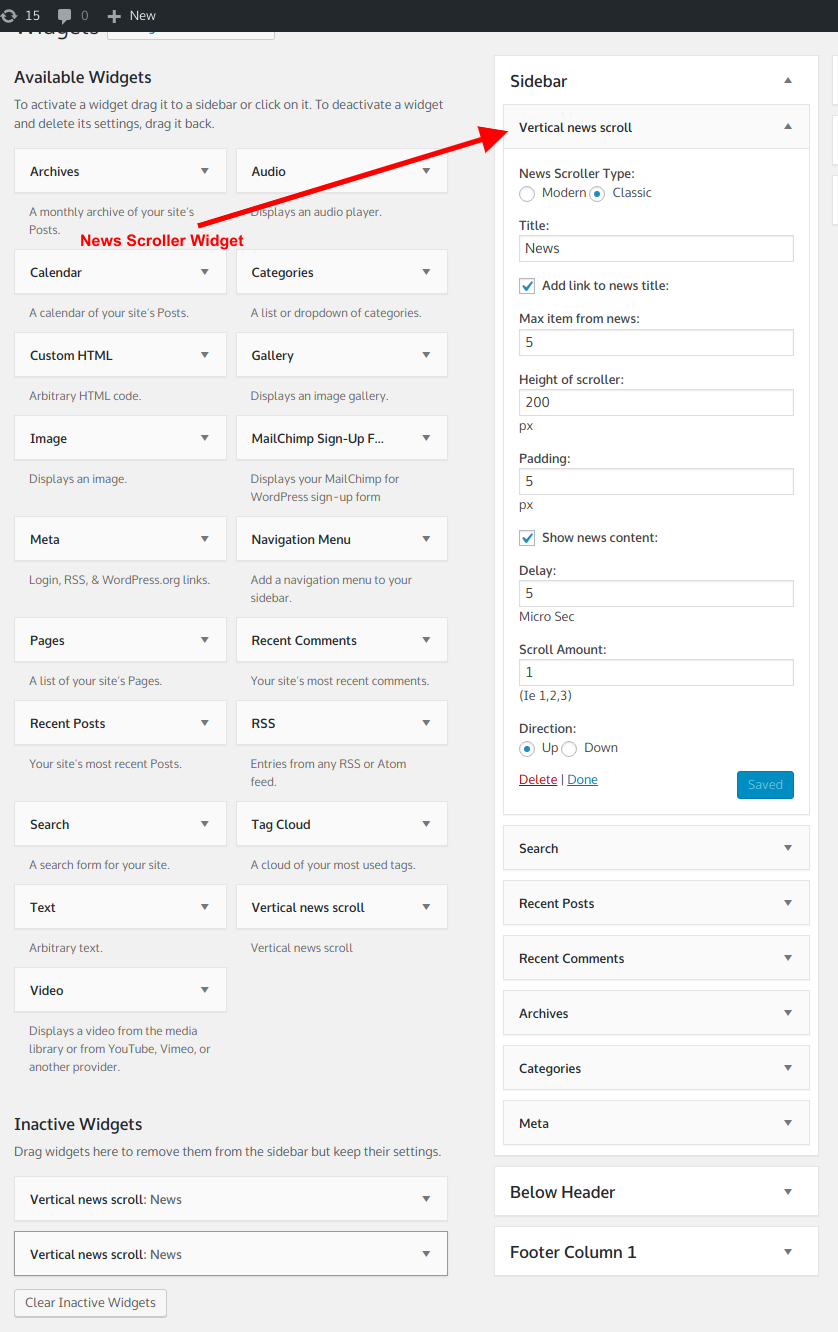Expand the RSS widget
The image size is (838, 1332).
427,723
